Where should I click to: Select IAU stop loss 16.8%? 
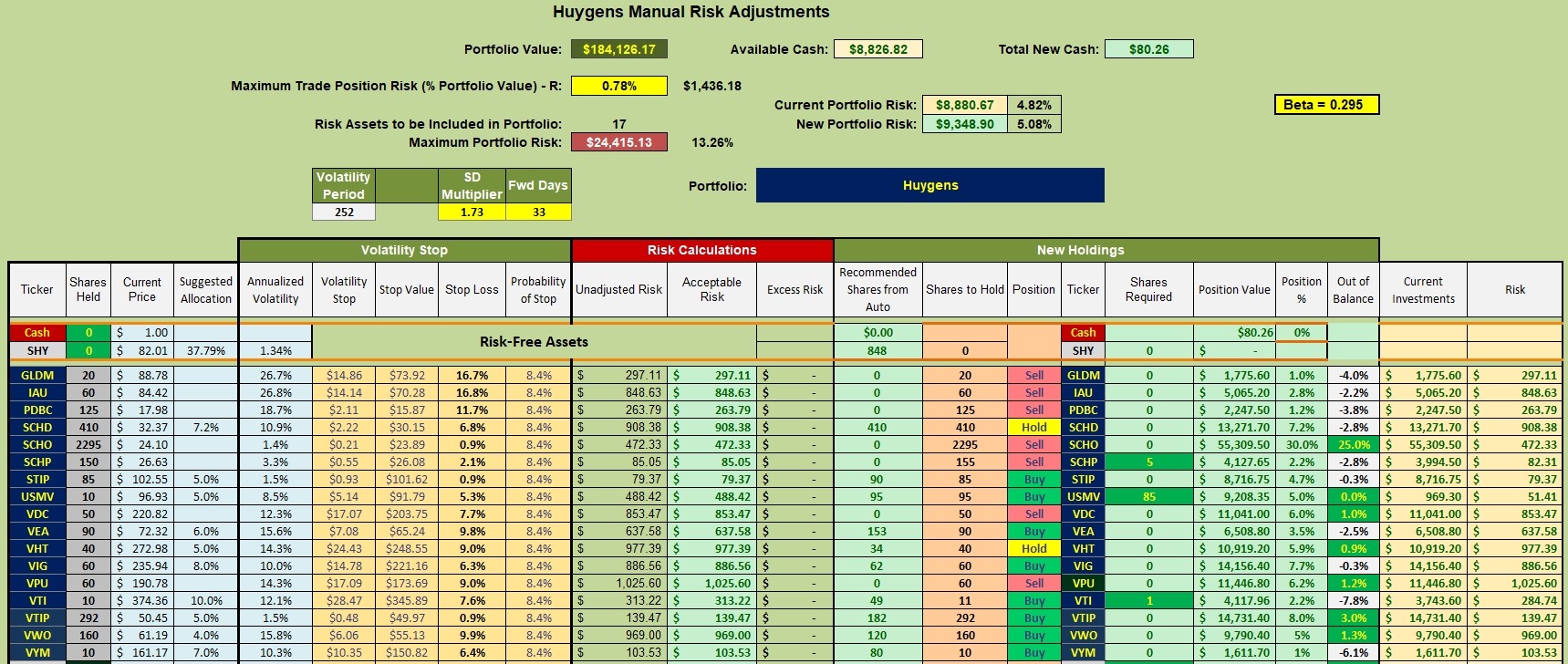(x=472, y=392)
